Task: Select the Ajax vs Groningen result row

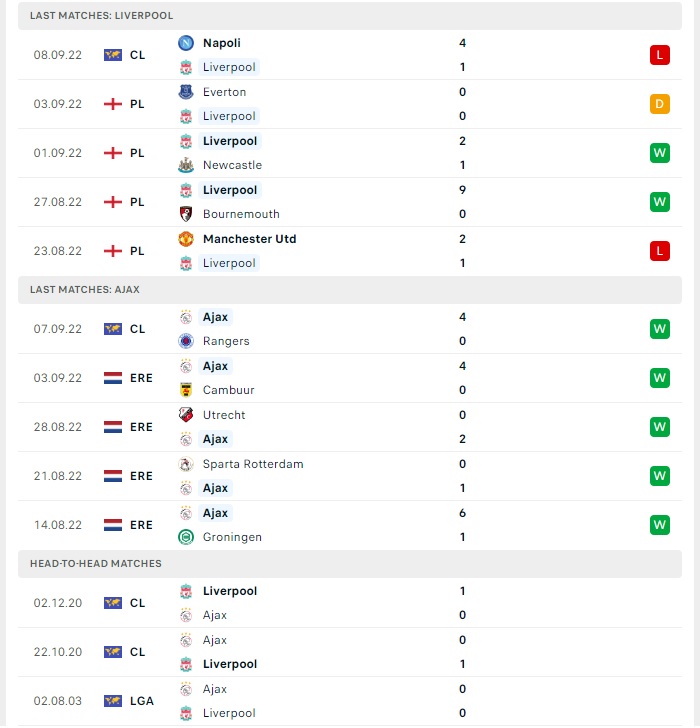Action: click(350, 525)
